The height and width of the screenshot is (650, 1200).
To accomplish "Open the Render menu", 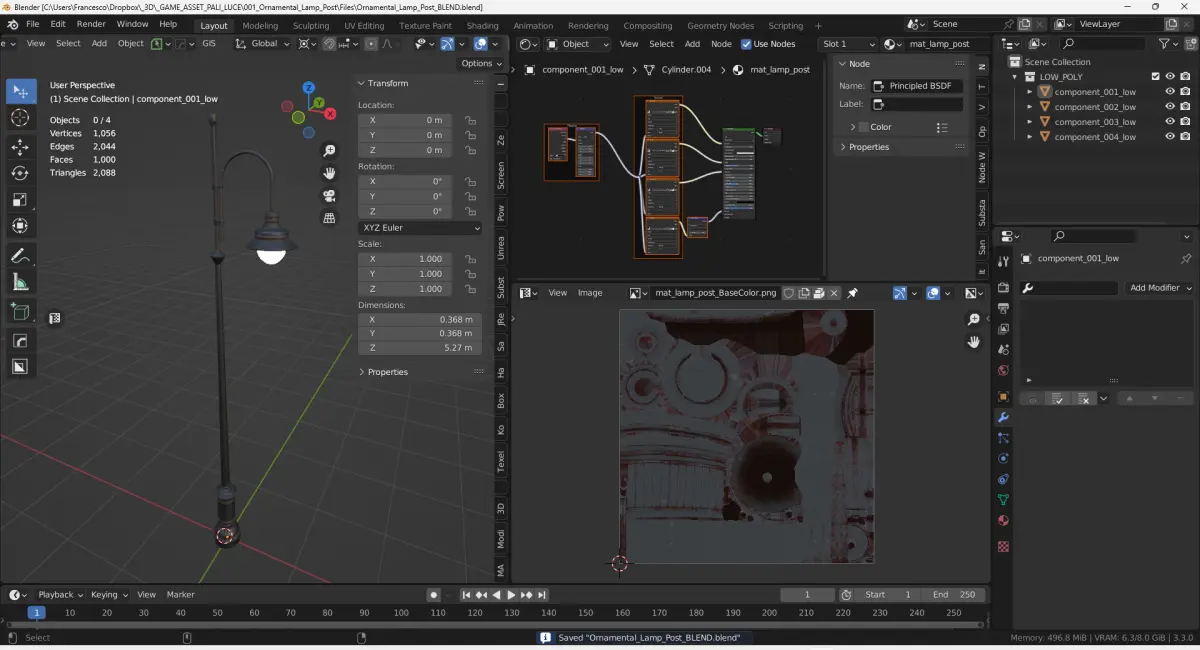I will (91, 24).
